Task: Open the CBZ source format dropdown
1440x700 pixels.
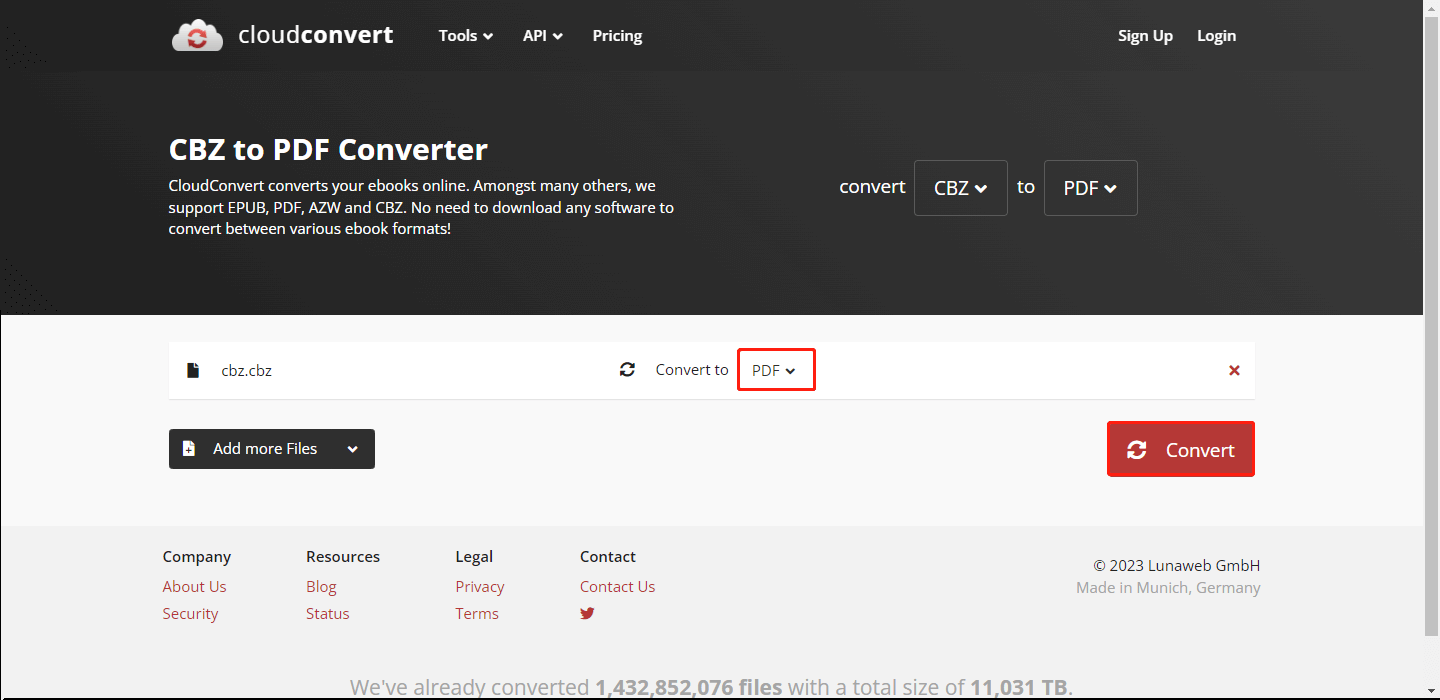Action: (960, 188)
